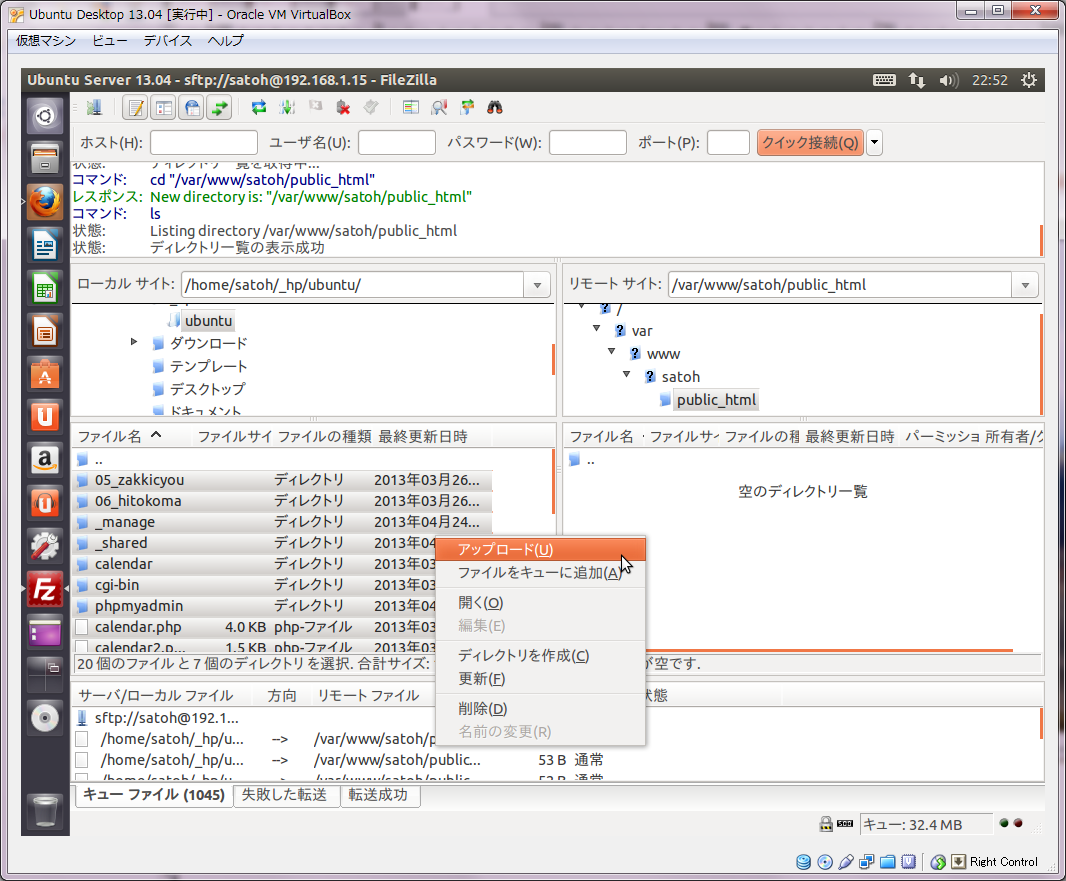Open System Settings from the launcher

coord(45,546)
